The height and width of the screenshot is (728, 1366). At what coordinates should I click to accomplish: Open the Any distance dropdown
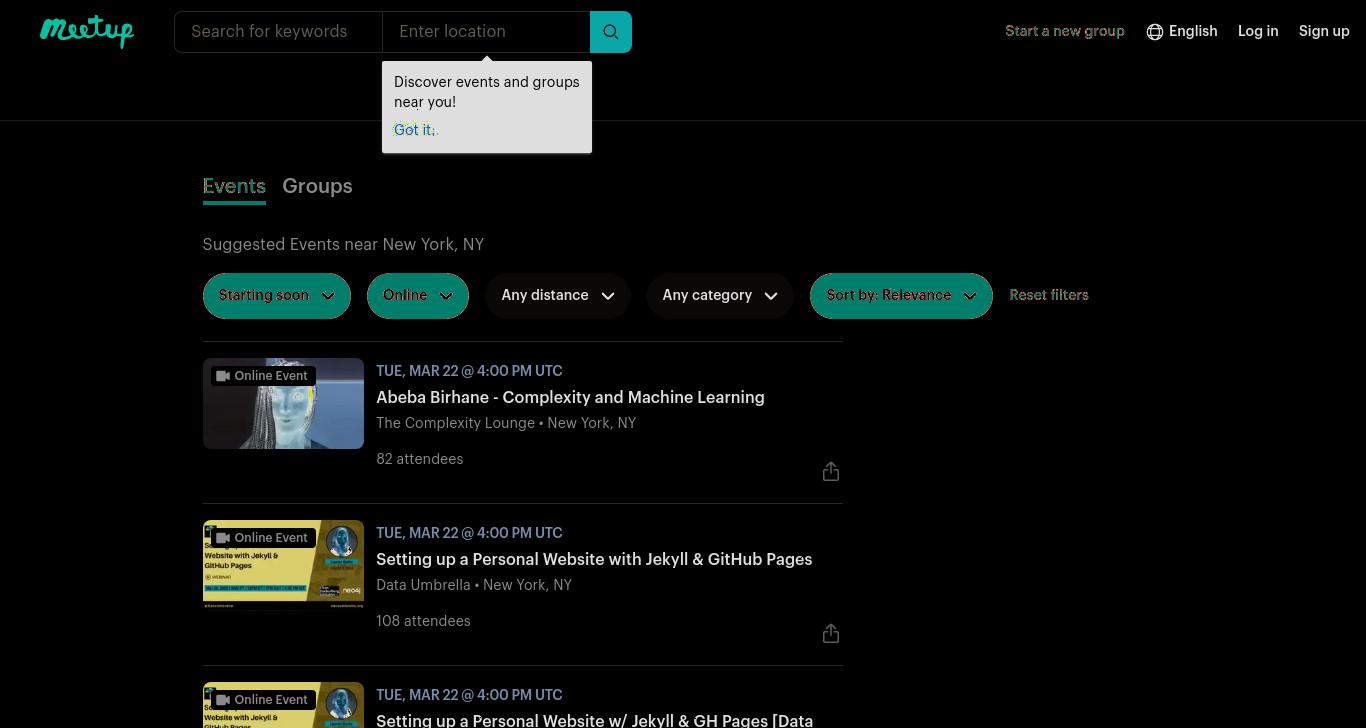tap(558, 296)
